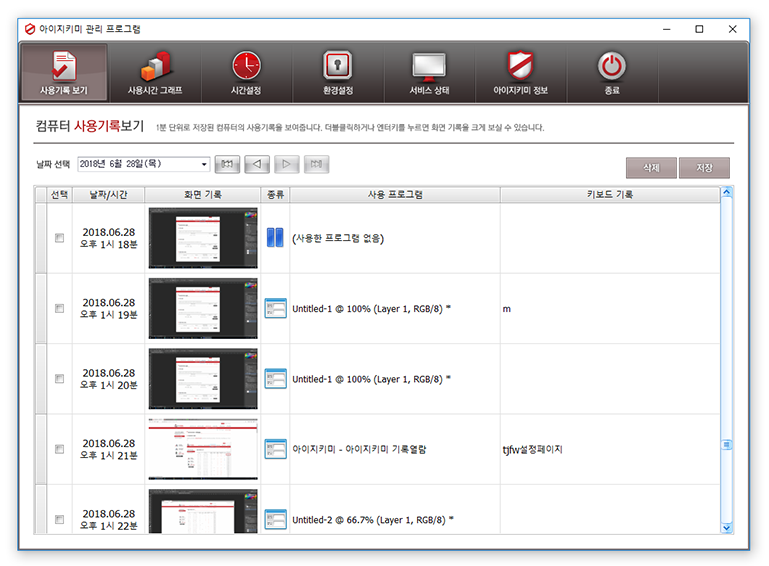Open the 사용시간 그래프 view
Screen dimensions: 769x566
point(155,73)
